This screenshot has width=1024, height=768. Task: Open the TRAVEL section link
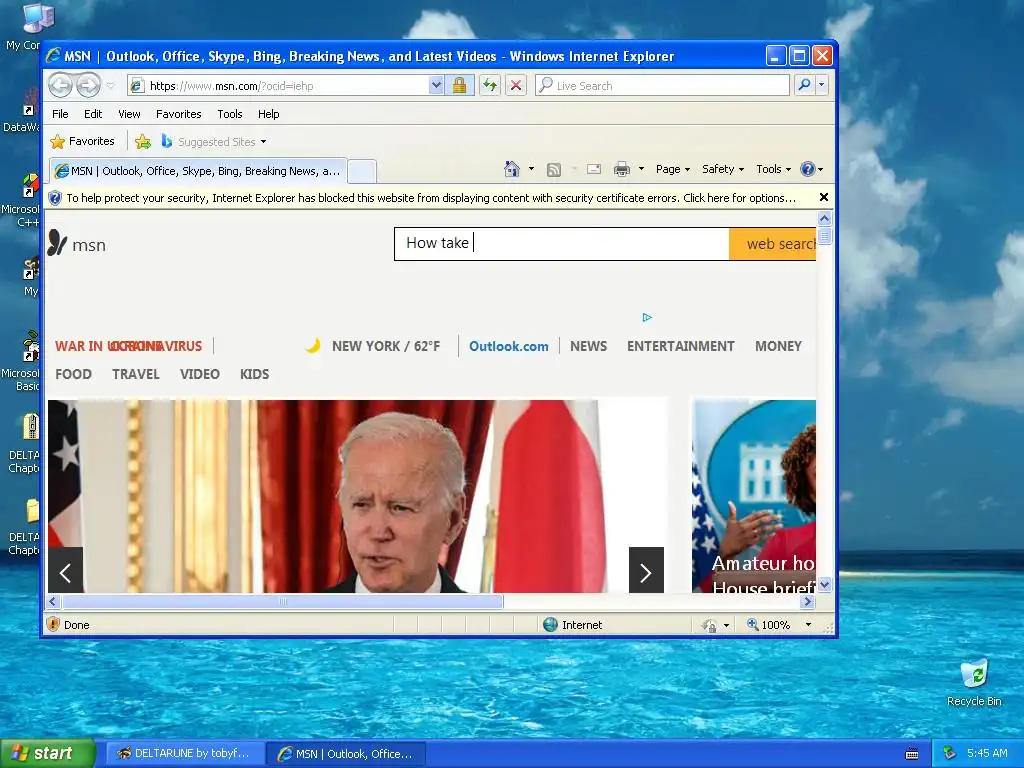click(135, 374)
